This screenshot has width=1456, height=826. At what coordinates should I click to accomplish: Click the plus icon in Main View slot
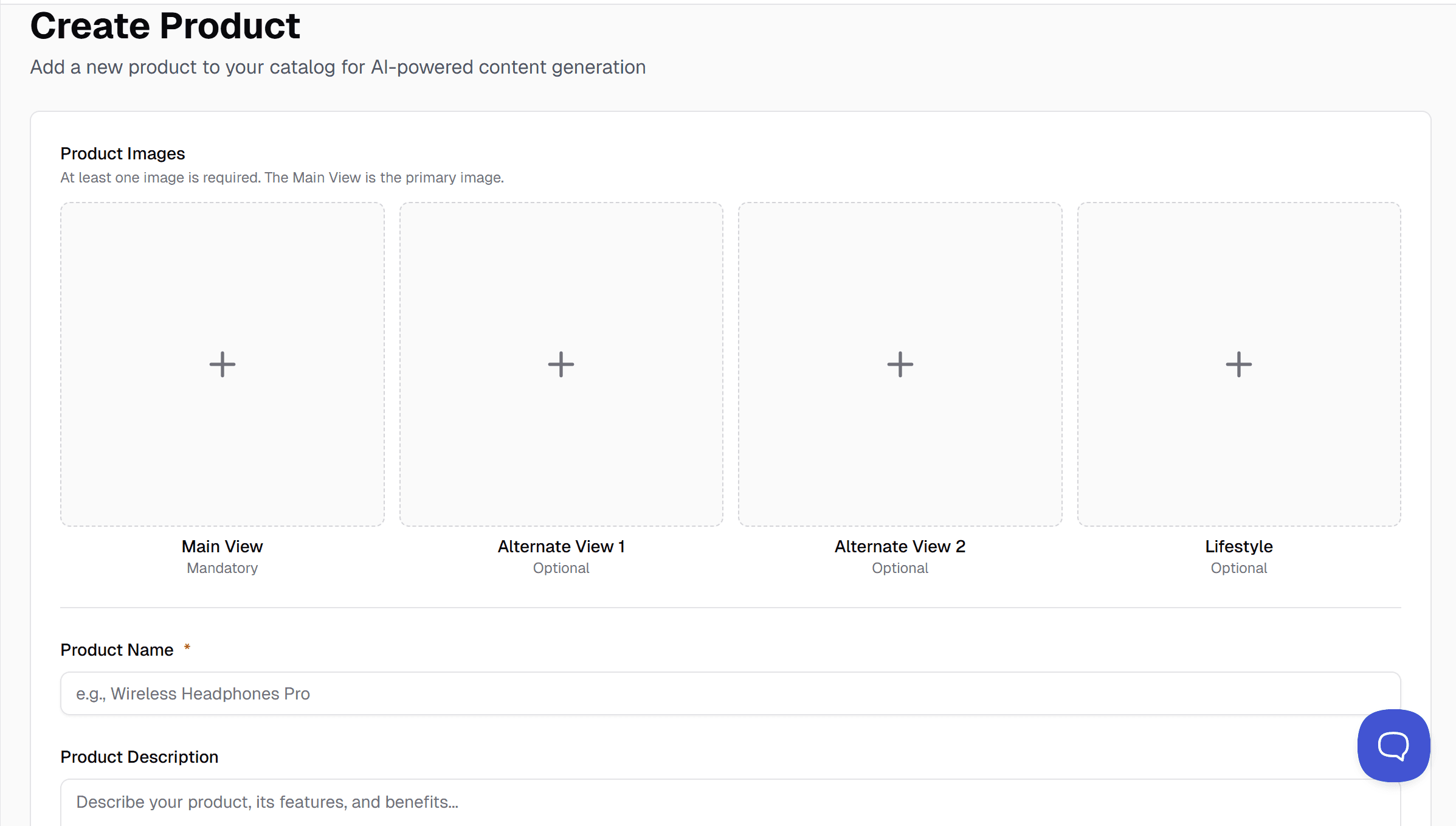(x=223, y=364)
